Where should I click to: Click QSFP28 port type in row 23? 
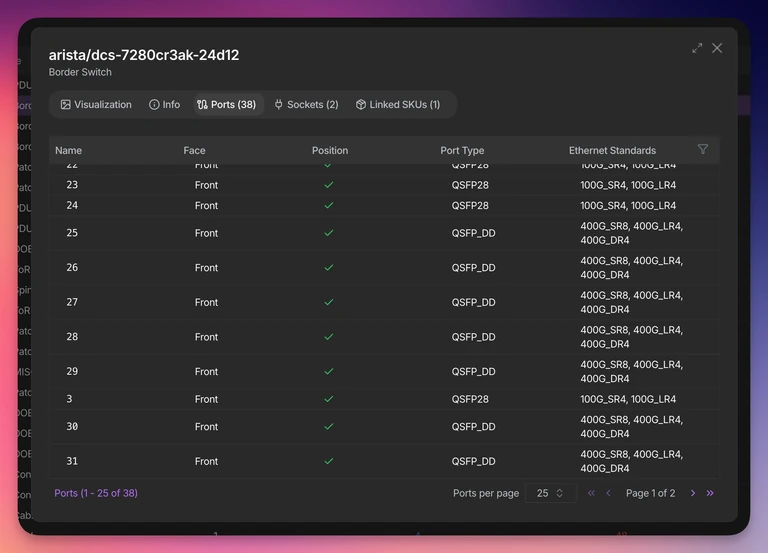click(x=470, y=185)
